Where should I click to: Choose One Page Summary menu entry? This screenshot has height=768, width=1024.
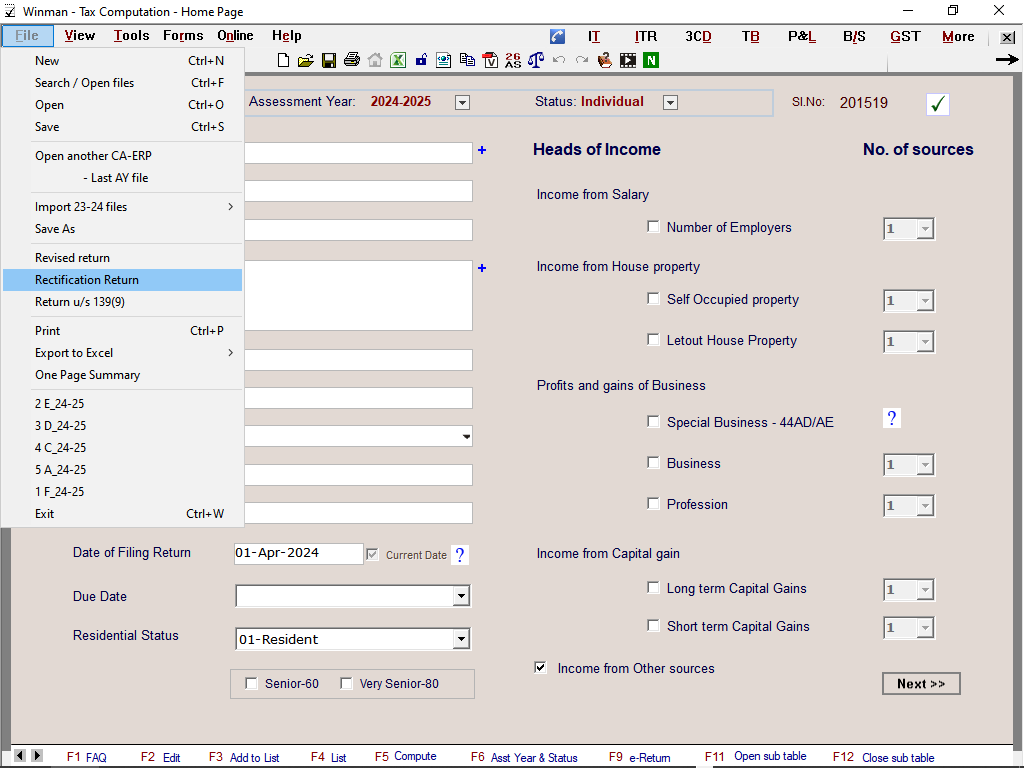pos(87,375)
